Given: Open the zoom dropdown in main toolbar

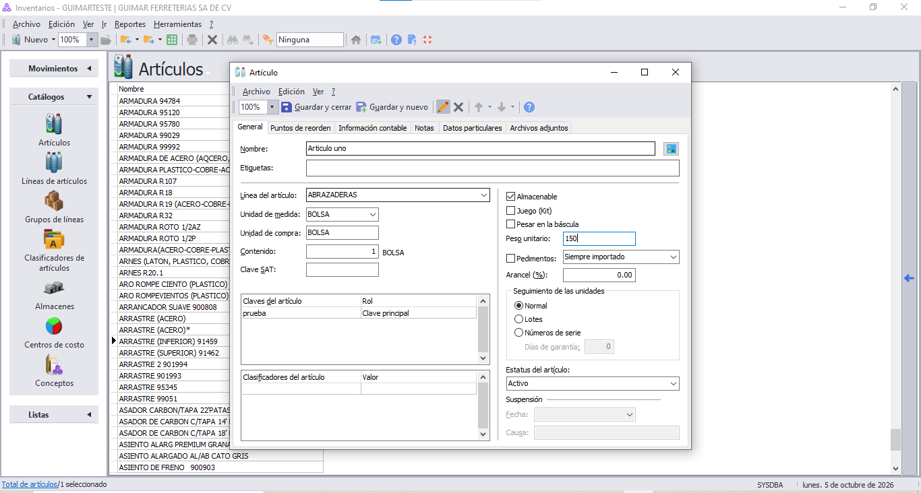Looking at the screenshot, I should click(x=91, y=40).
